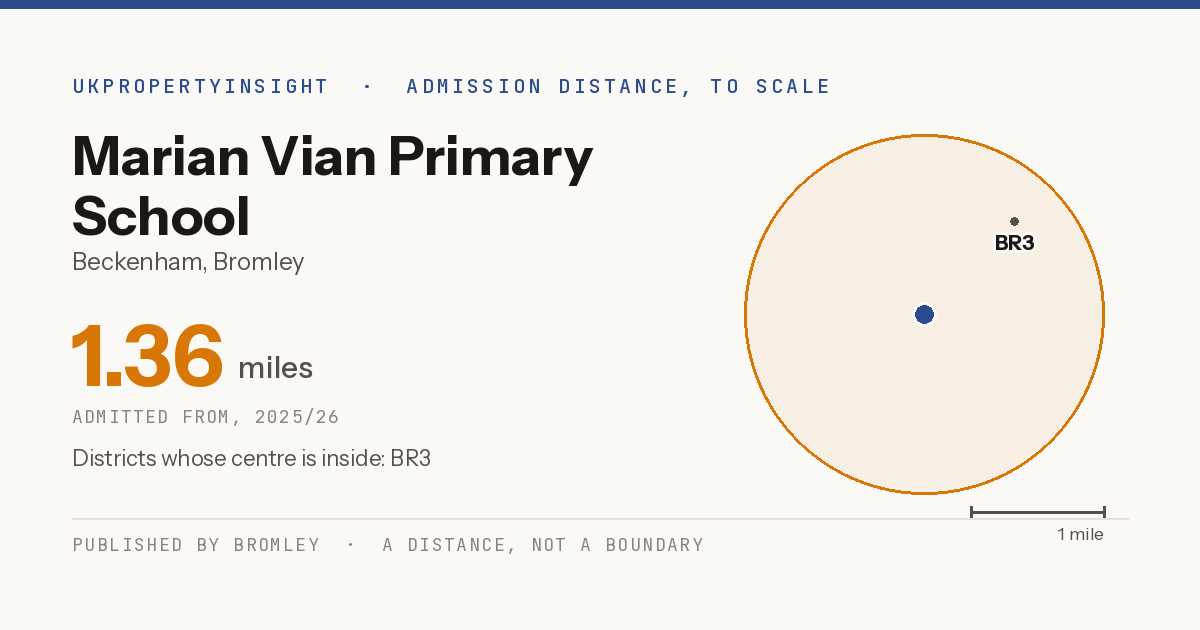Click the blue school location dot
This screenshot has width=1200, height=630.
pos(924,315)
